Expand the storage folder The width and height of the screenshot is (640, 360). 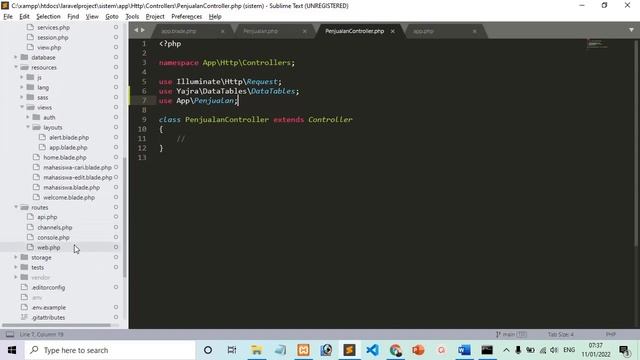[x=16, y=257]
